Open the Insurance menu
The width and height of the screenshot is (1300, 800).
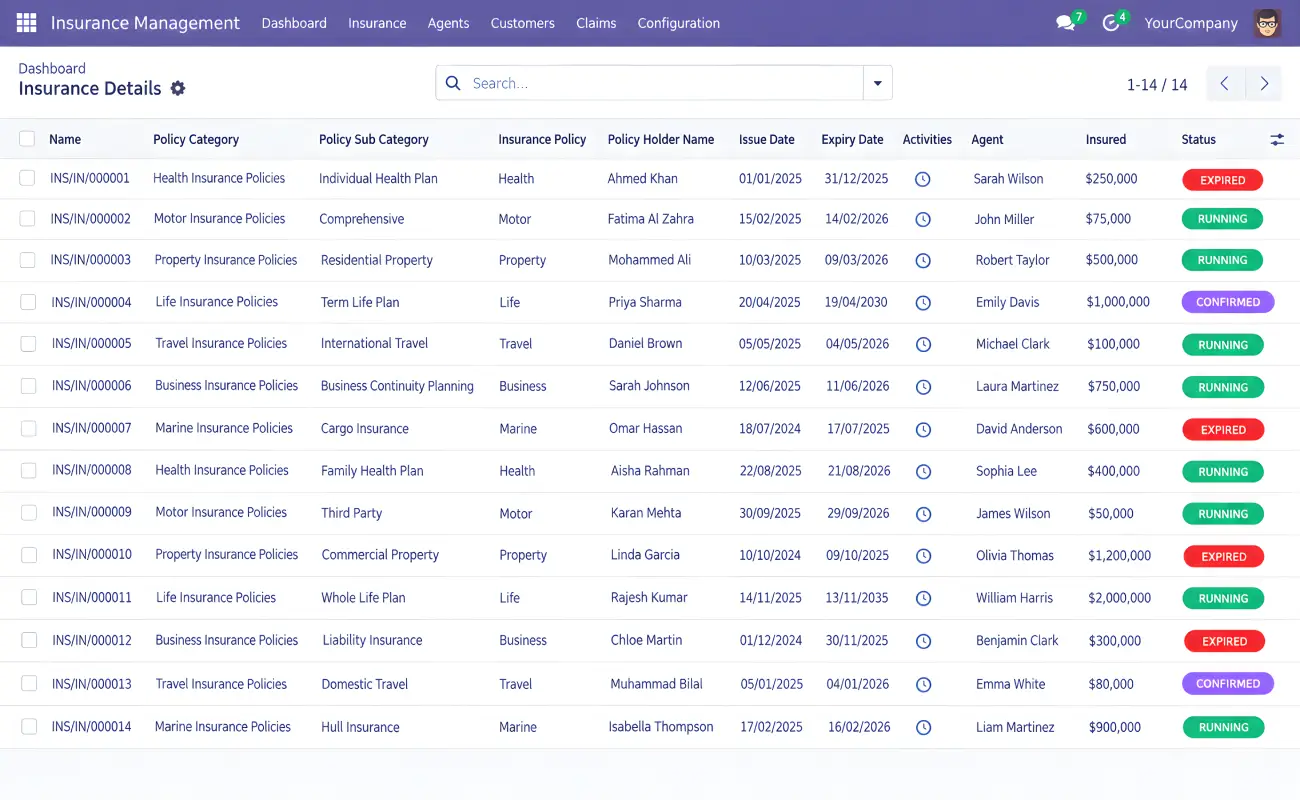click(377, 23)
